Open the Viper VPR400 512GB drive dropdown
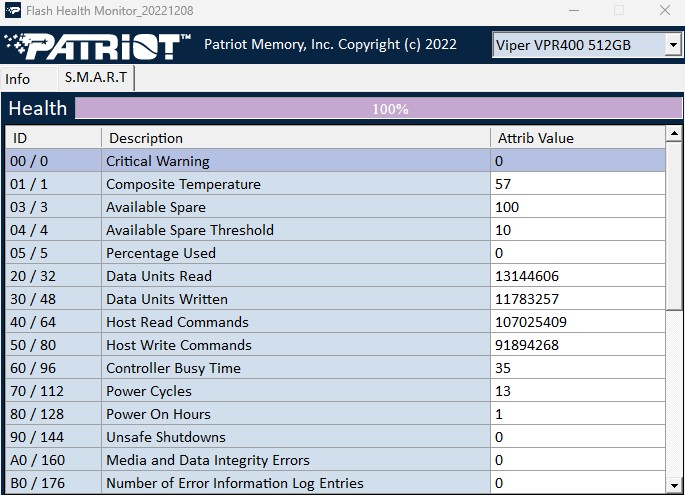The width and height of the screenshot is (685, 495). pyautogui.click(x=672, y=45)
